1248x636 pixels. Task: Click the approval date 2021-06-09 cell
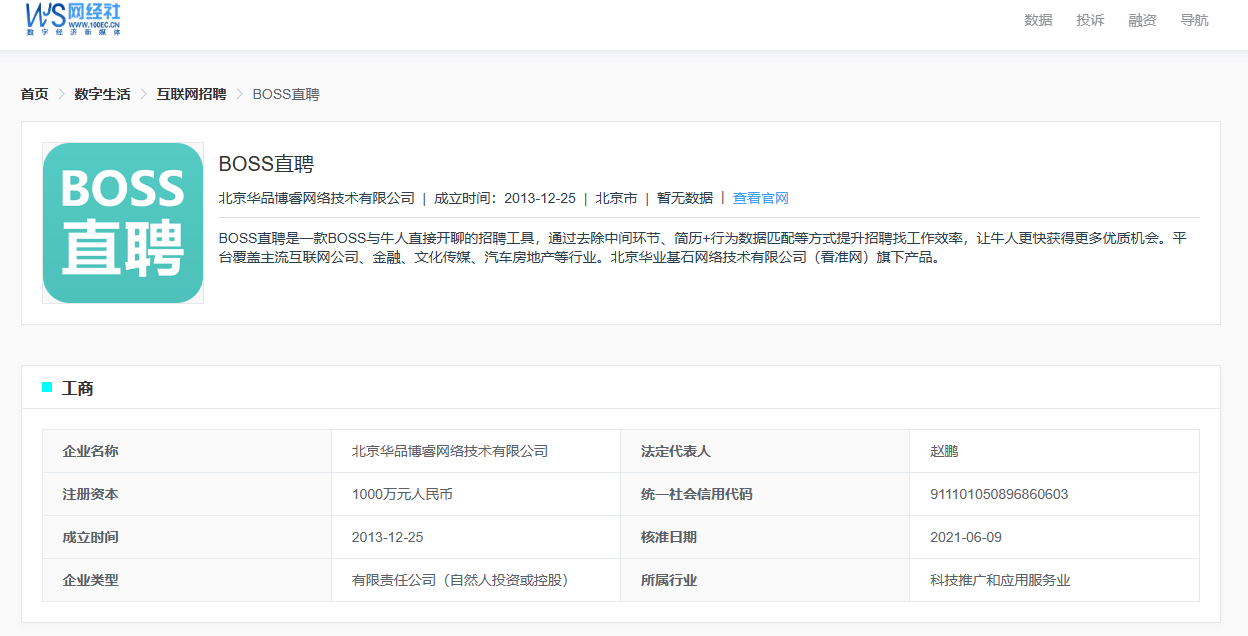pyautogui.click(x=966, y=537)
